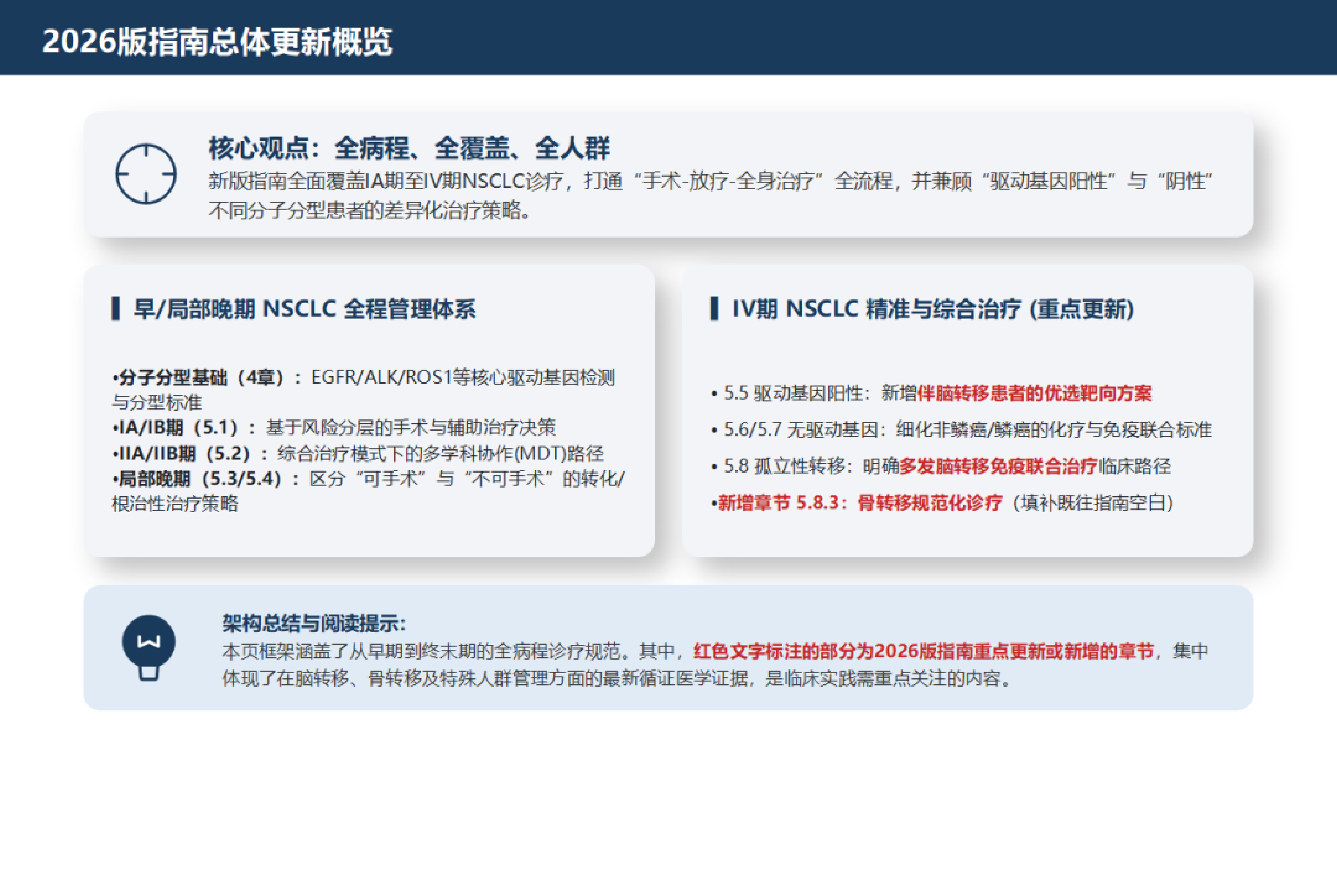Click the lightbulb icon beside 架构总结与阅读提示
1337x896 pixels.
tap(149, 648)
